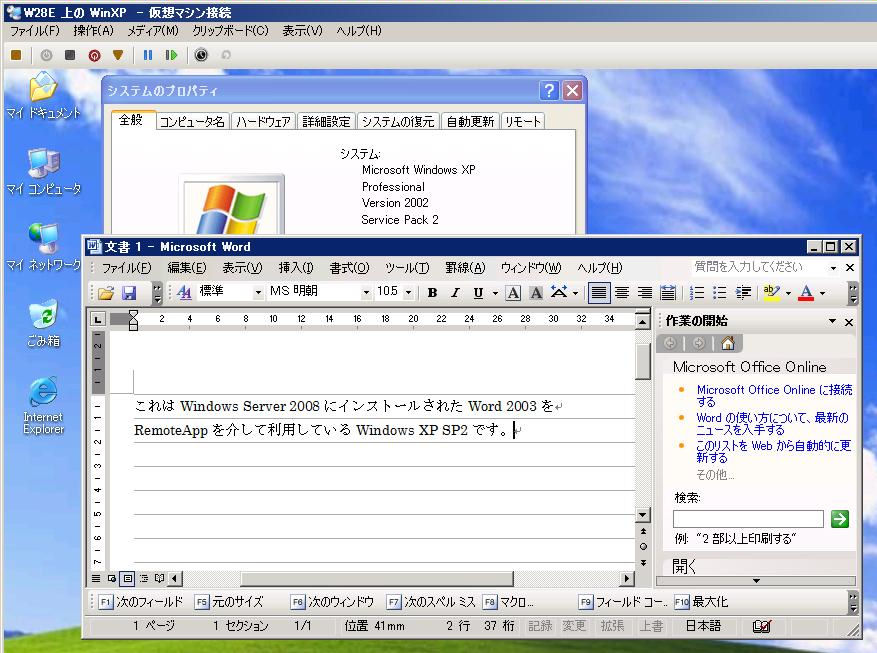Open the character scaling dropdown arrow
The width and height of the screenshot is (877, 653).
pos(575,293)
